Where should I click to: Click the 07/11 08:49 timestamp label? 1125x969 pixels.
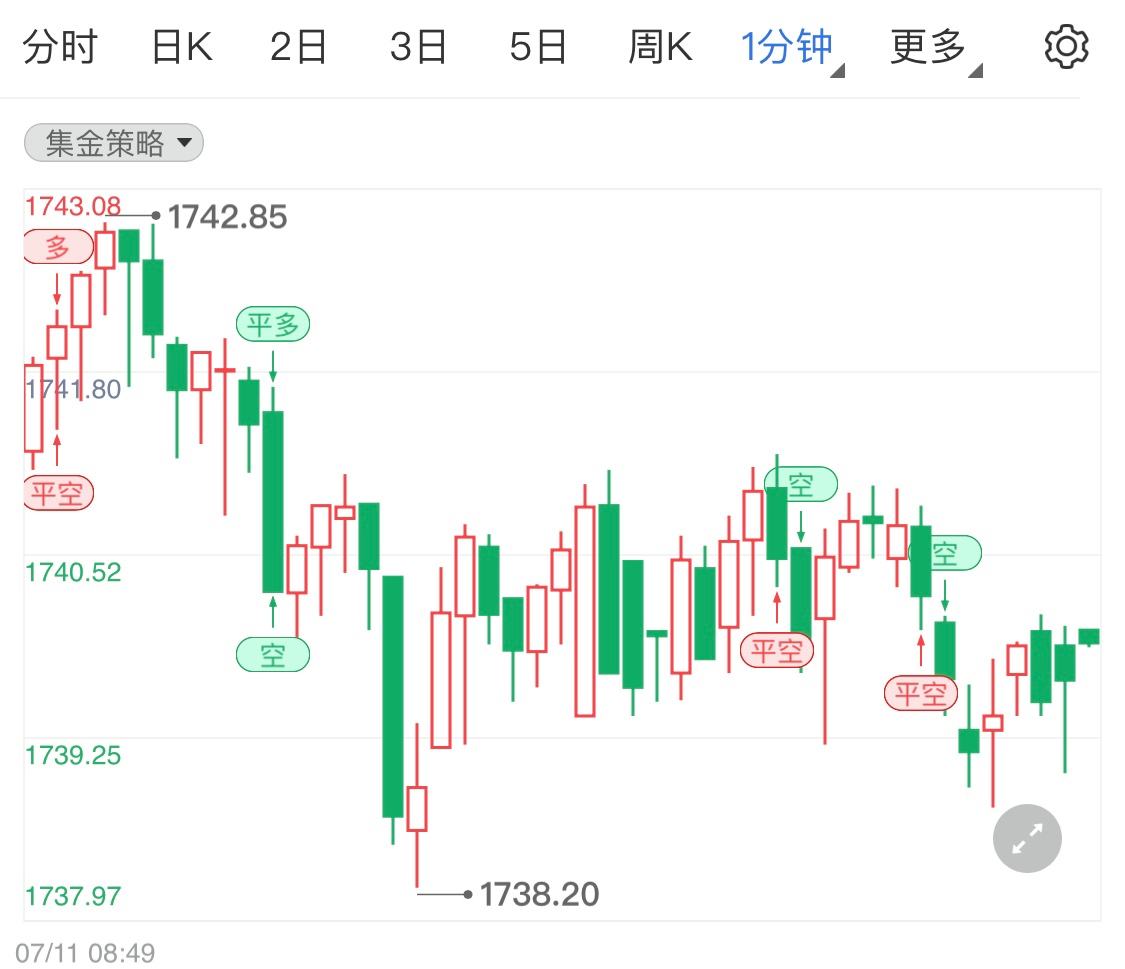coord(82,953)
